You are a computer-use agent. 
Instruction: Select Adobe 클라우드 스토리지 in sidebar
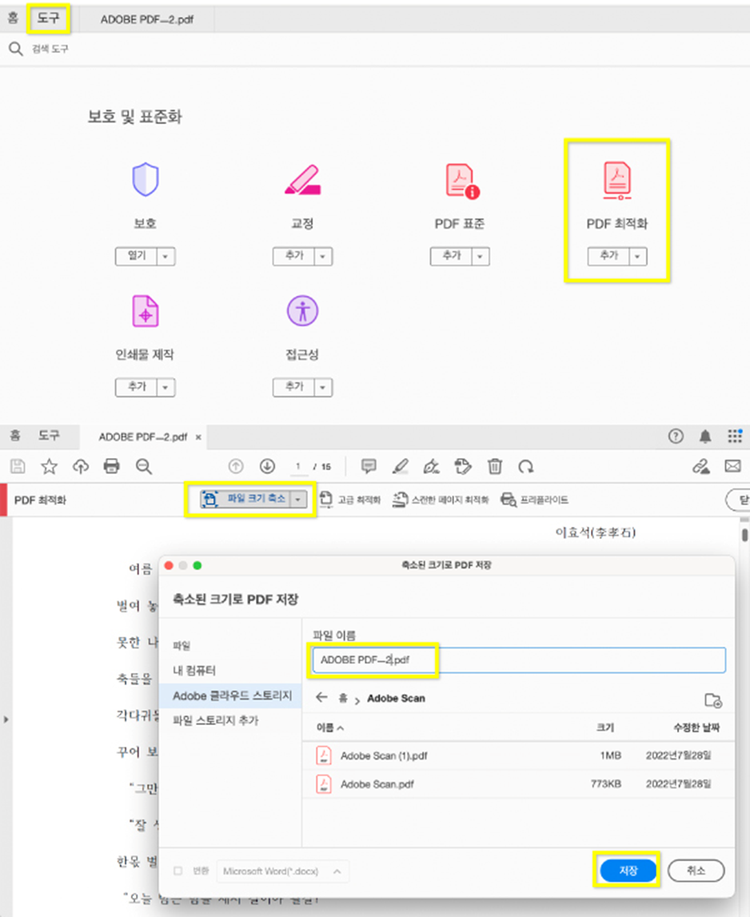coord(232,696)
